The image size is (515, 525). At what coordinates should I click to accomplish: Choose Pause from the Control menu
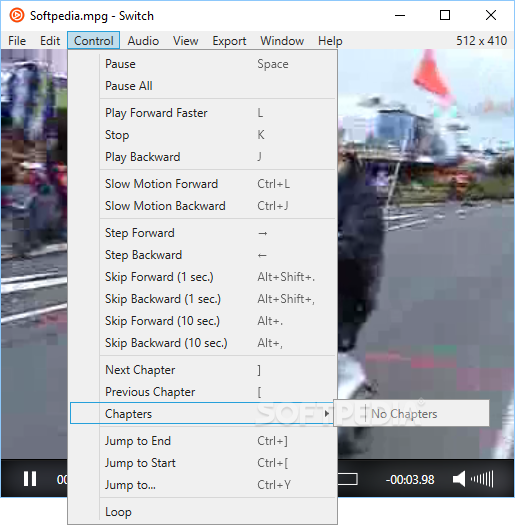pyautogui.click(x=203, y=64)
